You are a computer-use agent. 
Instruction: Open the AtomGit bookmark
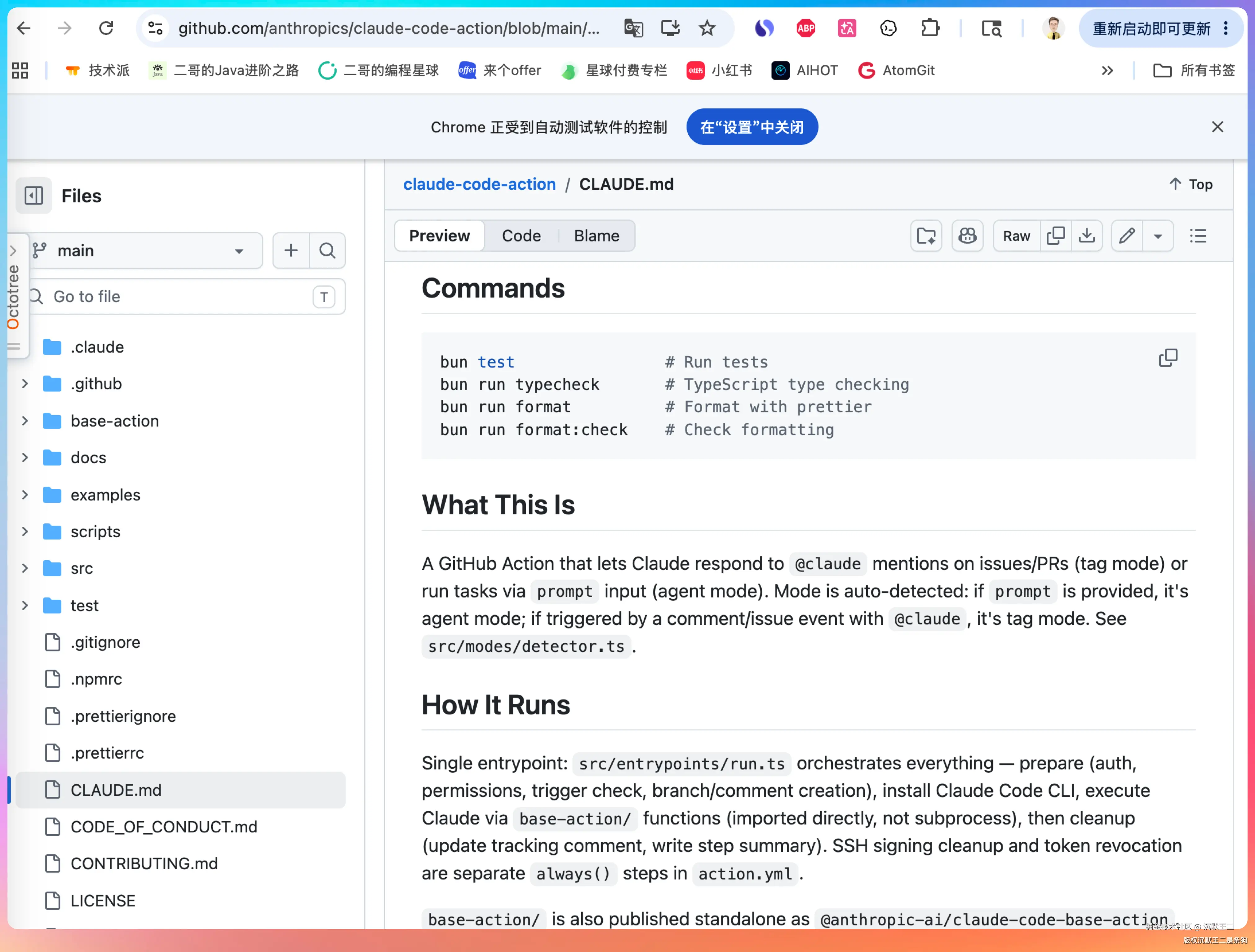[896, 70]
